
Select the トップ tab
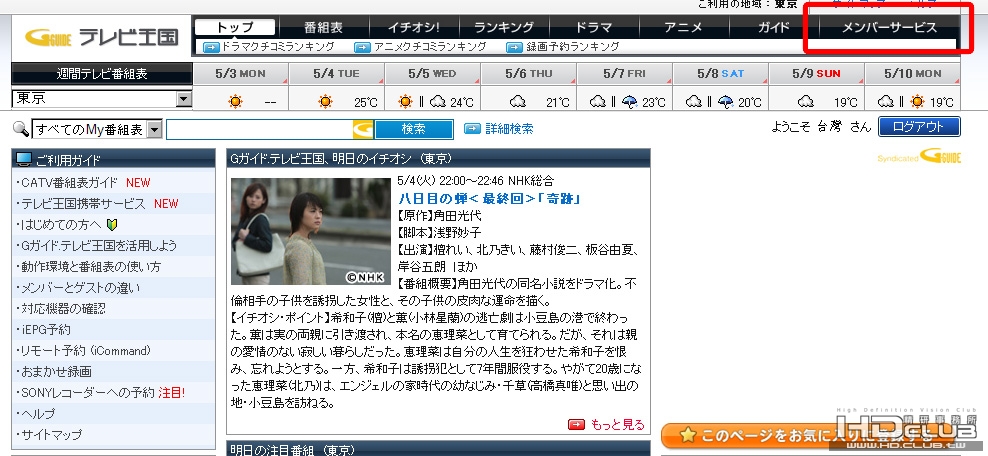[x=234, y=27]
